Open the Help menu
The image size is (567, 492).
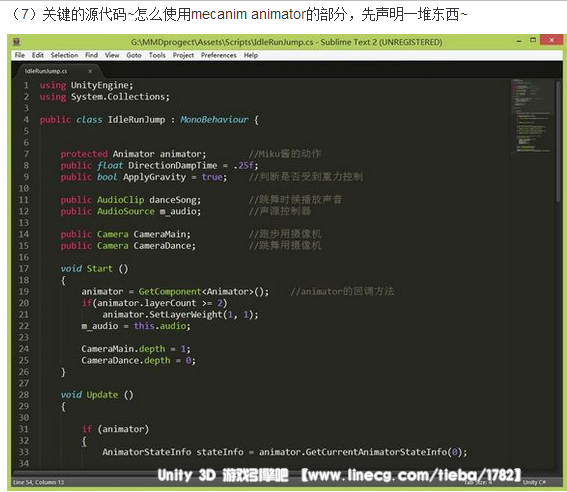pyautogui.click(x=251, y=55)
